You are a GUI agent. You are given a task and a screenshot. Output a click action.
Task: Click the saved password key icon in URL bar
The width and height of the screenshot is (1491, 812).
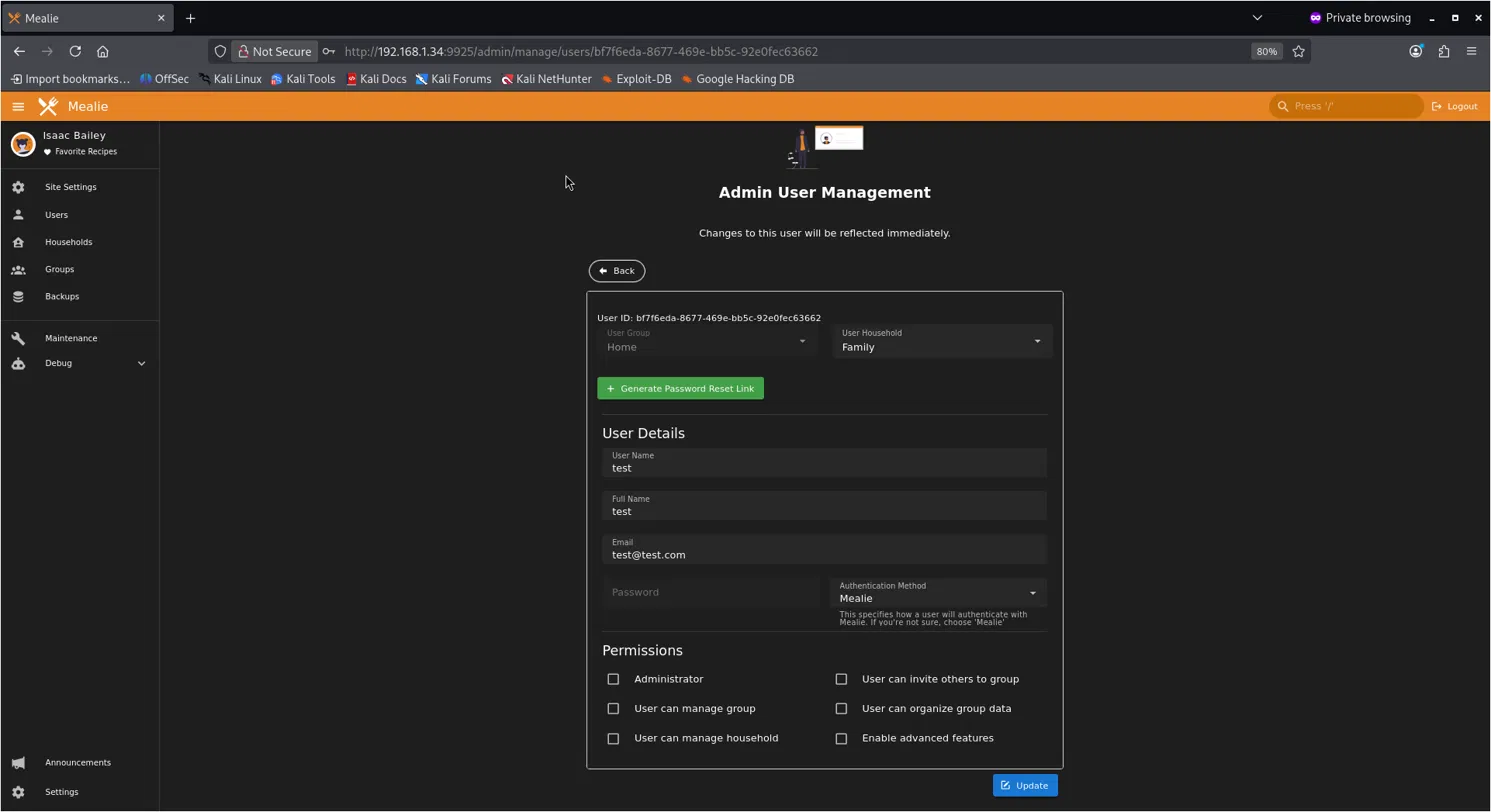[328, 51]
